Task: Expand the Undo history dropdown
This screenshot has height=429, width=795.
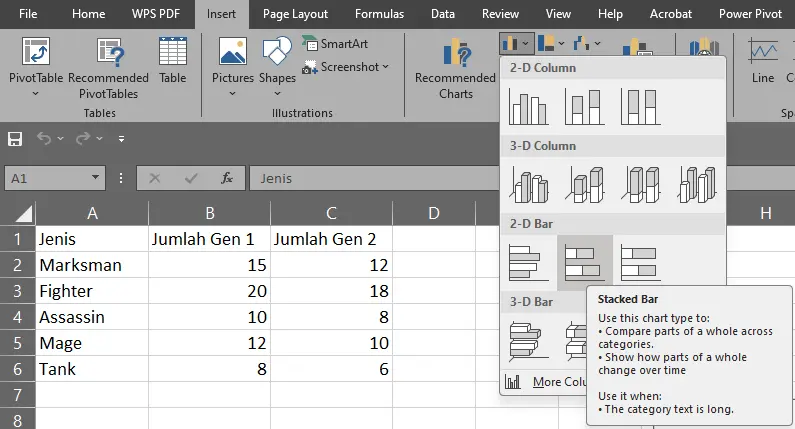Action: (x=60, y=138)
